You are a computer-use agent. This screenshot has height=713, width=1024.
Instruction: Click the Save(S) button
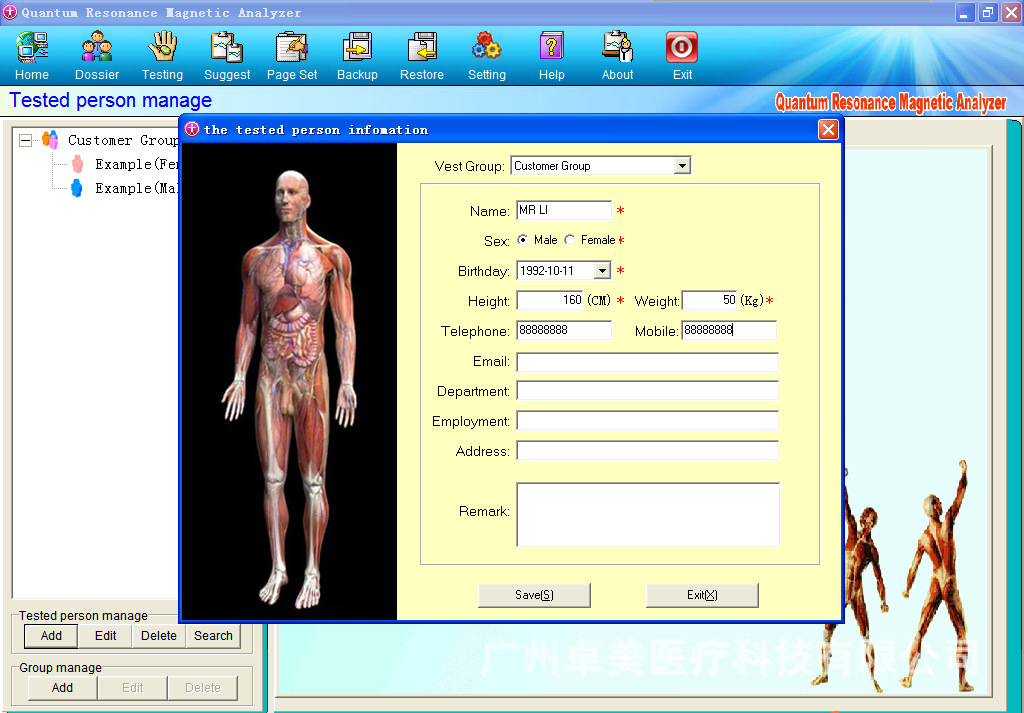coord(534,595)
